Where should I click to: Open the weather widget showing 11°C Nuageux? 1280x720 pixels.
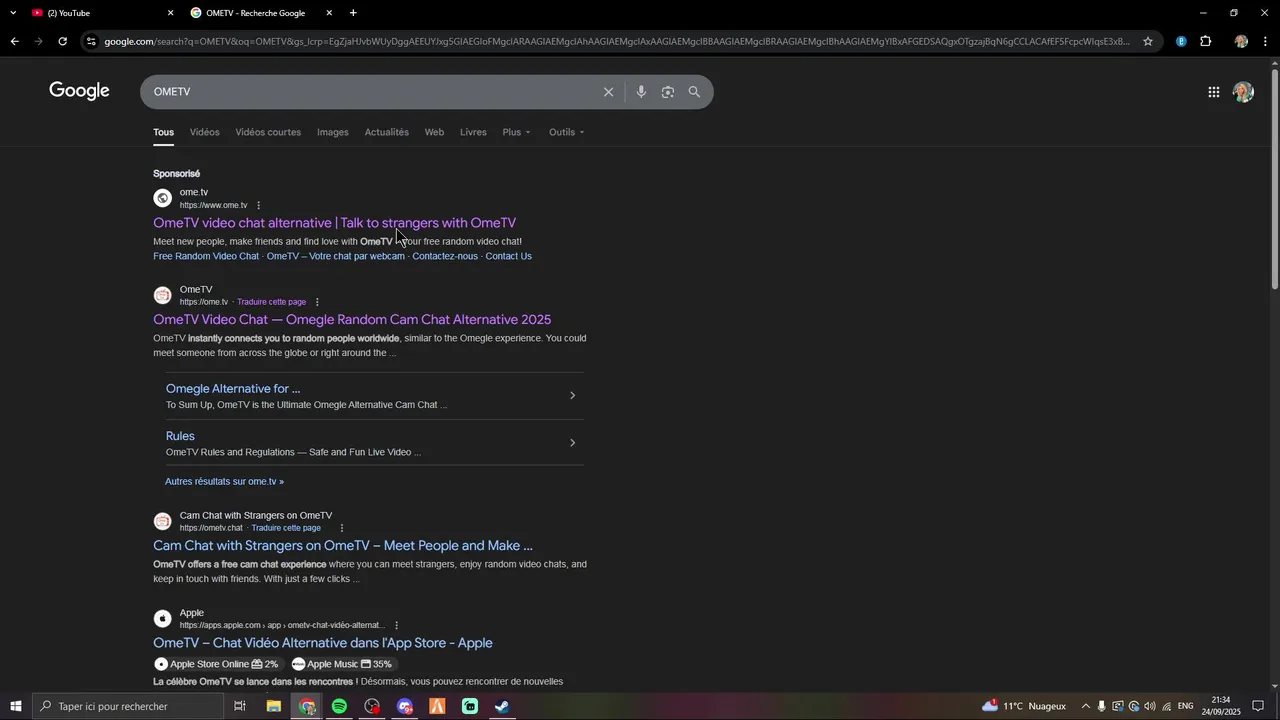(x=1024, y=706)
